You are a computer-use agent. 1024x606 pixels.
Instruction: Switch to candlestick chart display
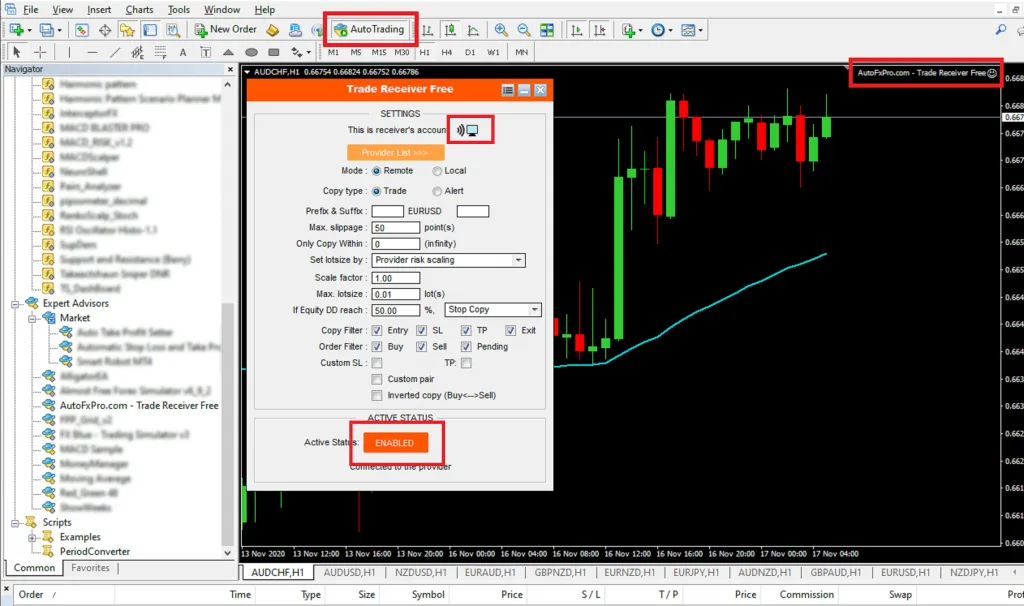click(450, 30)
